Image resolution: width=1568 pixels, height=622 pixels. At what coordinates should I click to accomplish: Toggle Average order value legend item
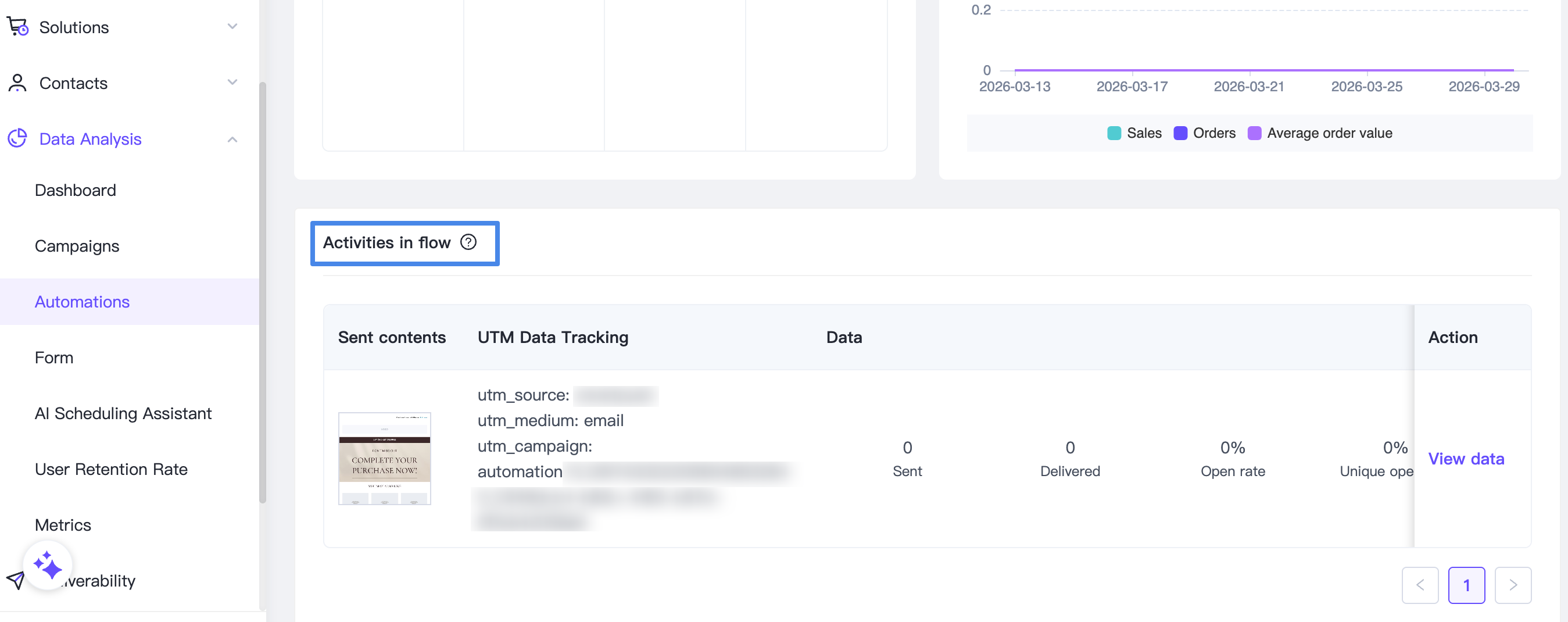[1320, 133]
